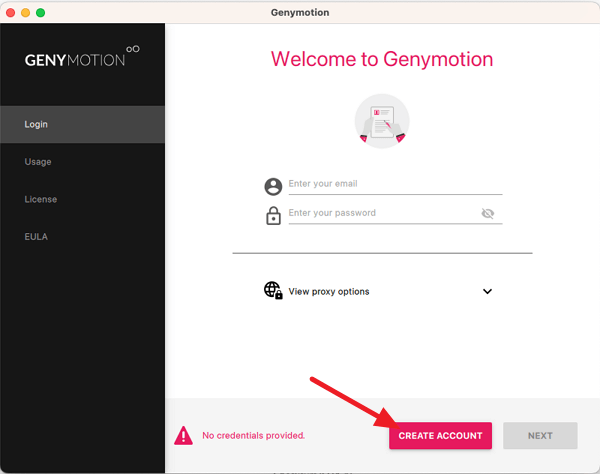Click the 'No credentials provided.' message

253,435
